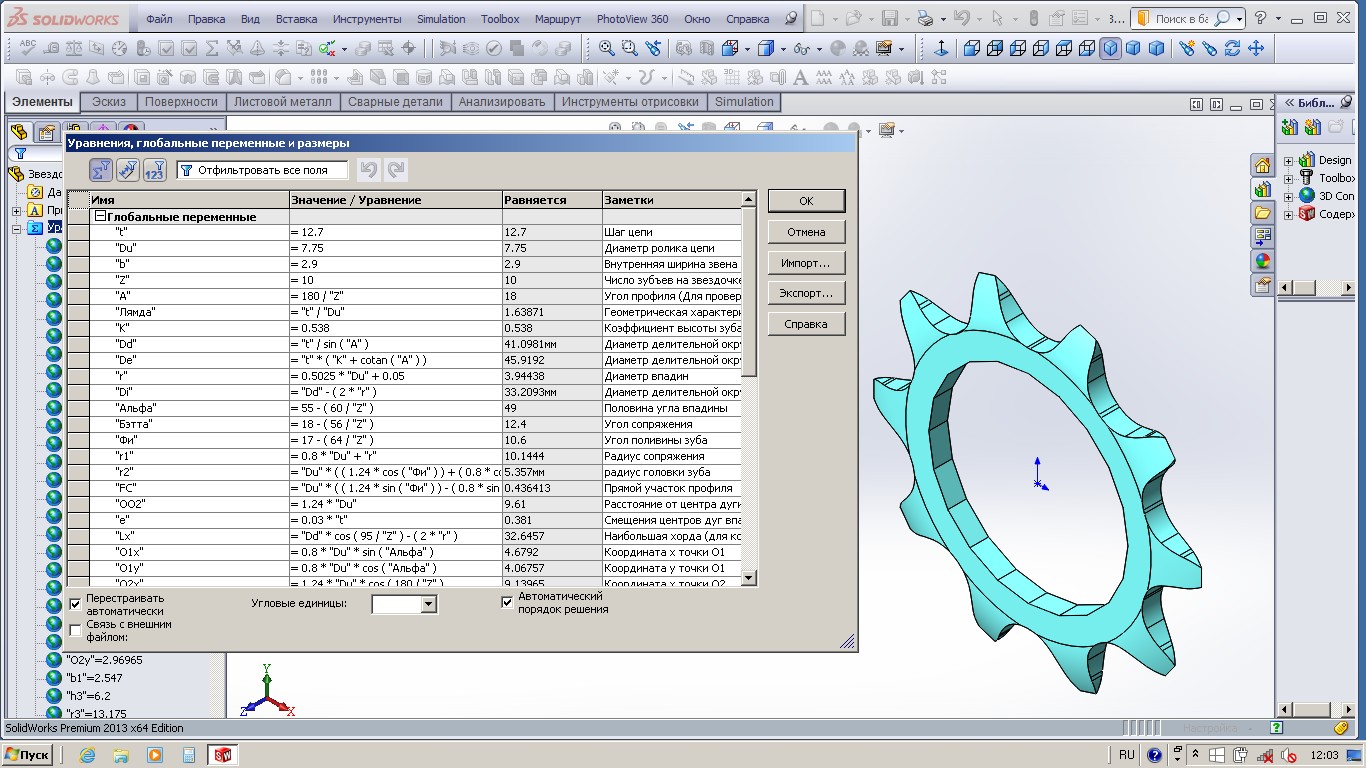Switch to the 'Эскиз' tab
This screenshot has height=768, width=1366.
coord(109,102)
